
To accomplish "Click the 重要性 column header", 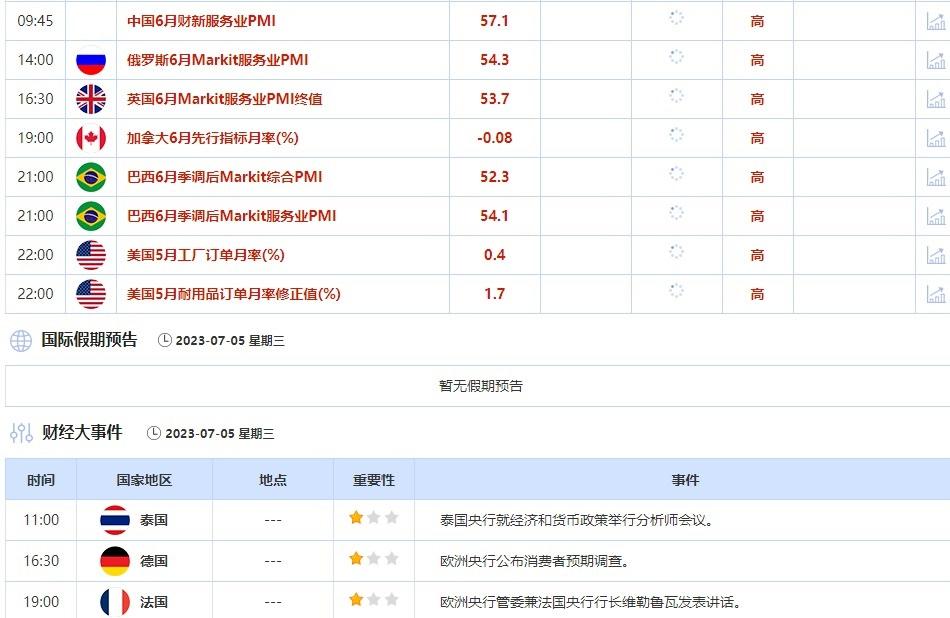I will (x=371, y=479).
